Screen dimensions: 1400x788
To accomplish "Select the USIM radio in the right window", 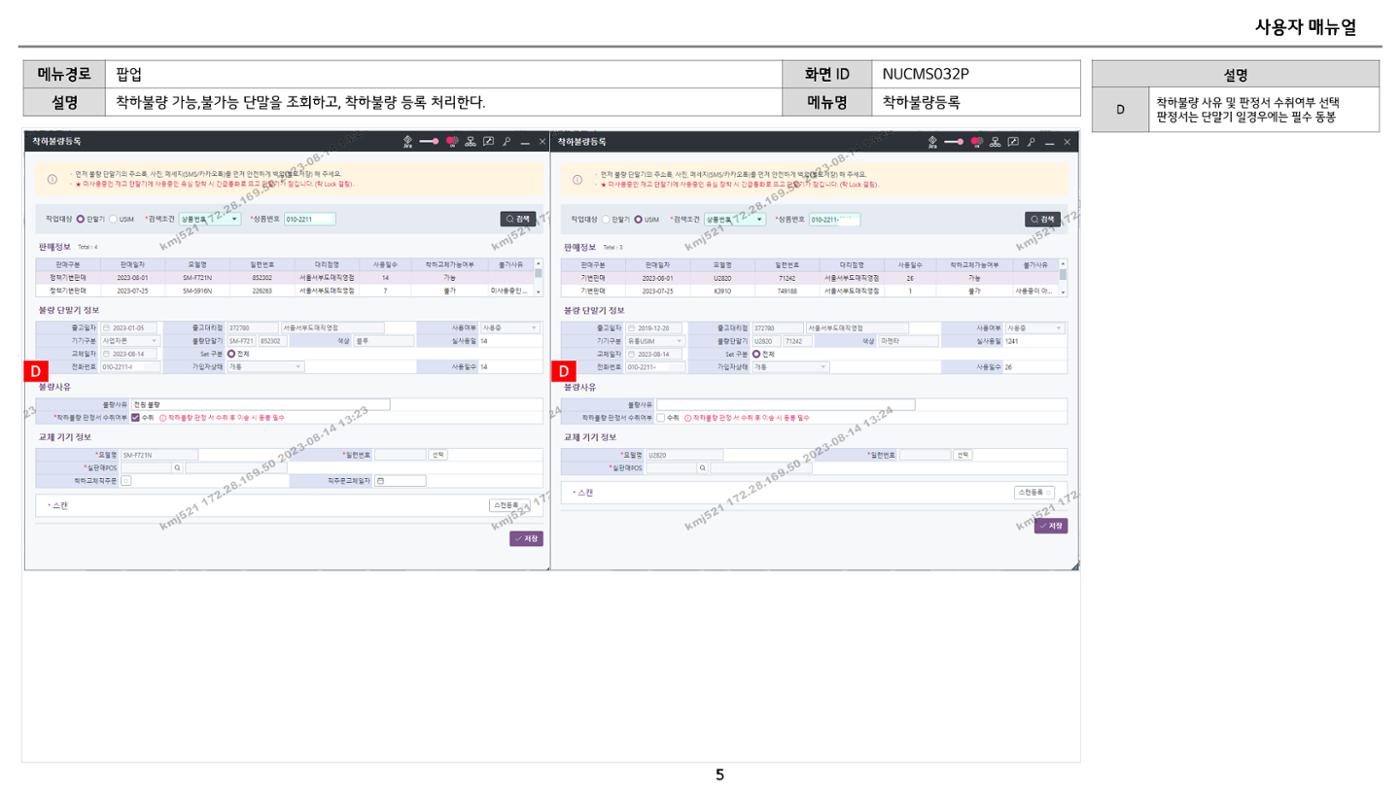I will click(638, 219).
